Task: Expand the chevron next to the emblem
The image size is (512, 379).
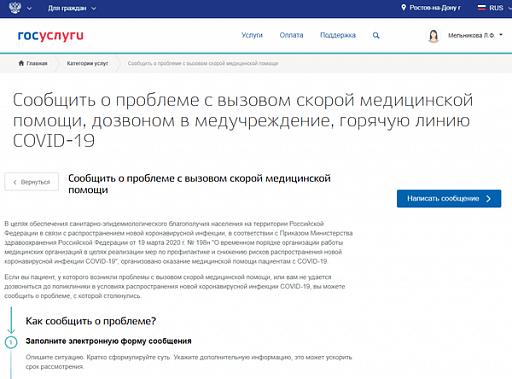Action: (x=29, y=8)
